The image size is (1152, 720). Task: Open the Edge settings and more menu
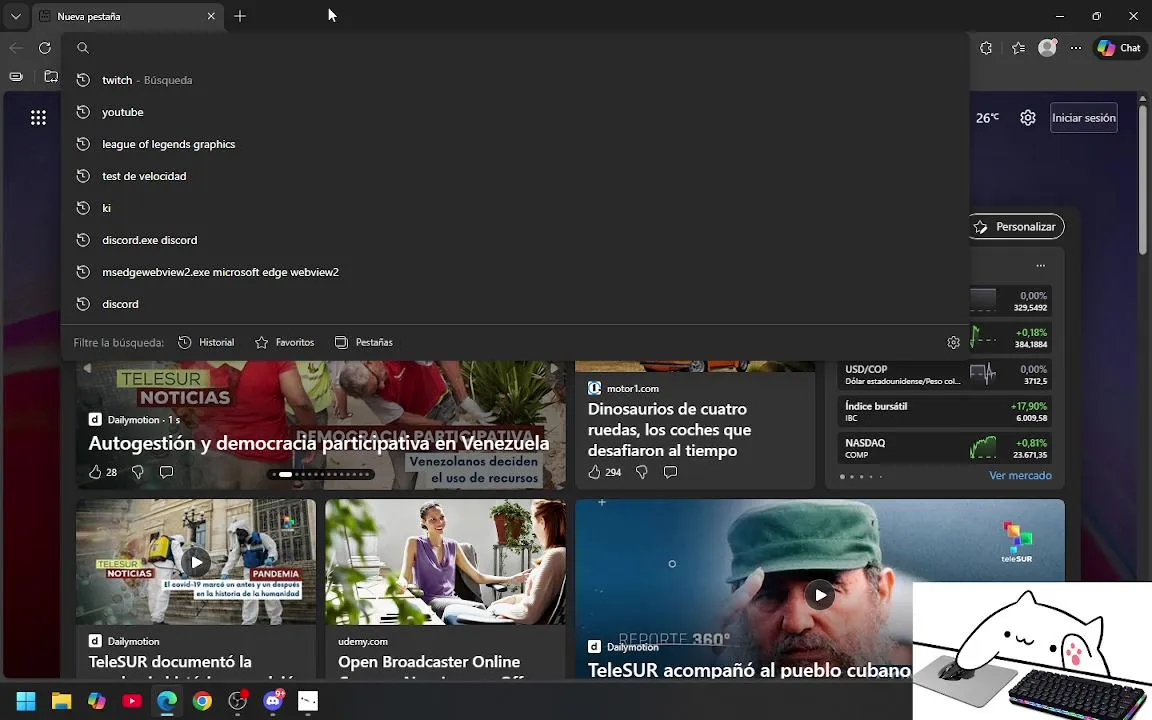tap(1076, 48)
